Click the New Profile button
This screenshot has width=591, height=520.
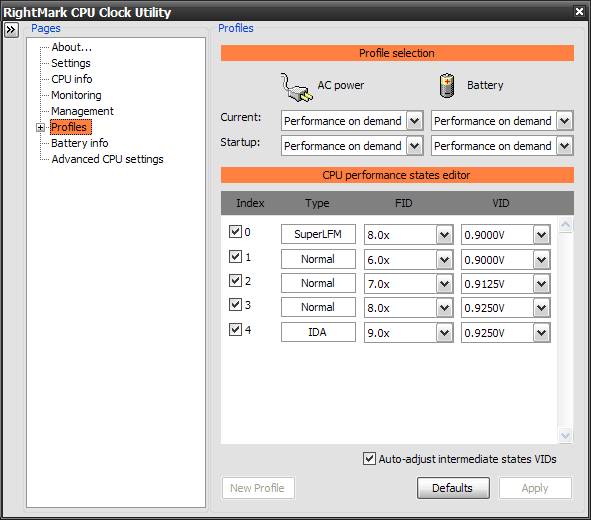258,488
